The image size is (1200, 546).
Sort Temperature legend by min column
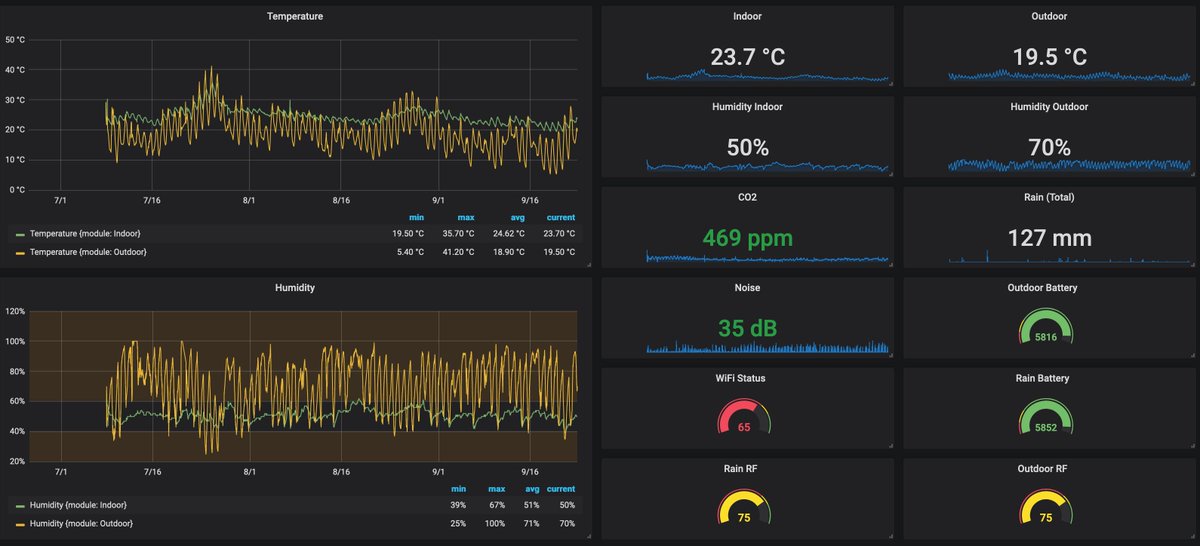click(416, 217)
